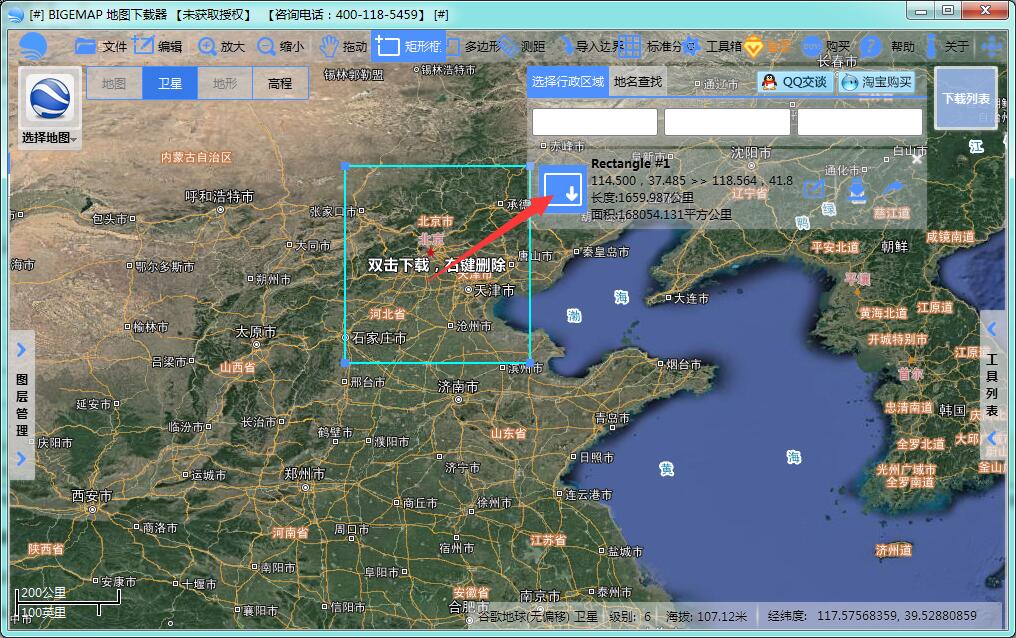
Task: Click the top-left handle of the selection rectangle
Action: pos(345,166)
